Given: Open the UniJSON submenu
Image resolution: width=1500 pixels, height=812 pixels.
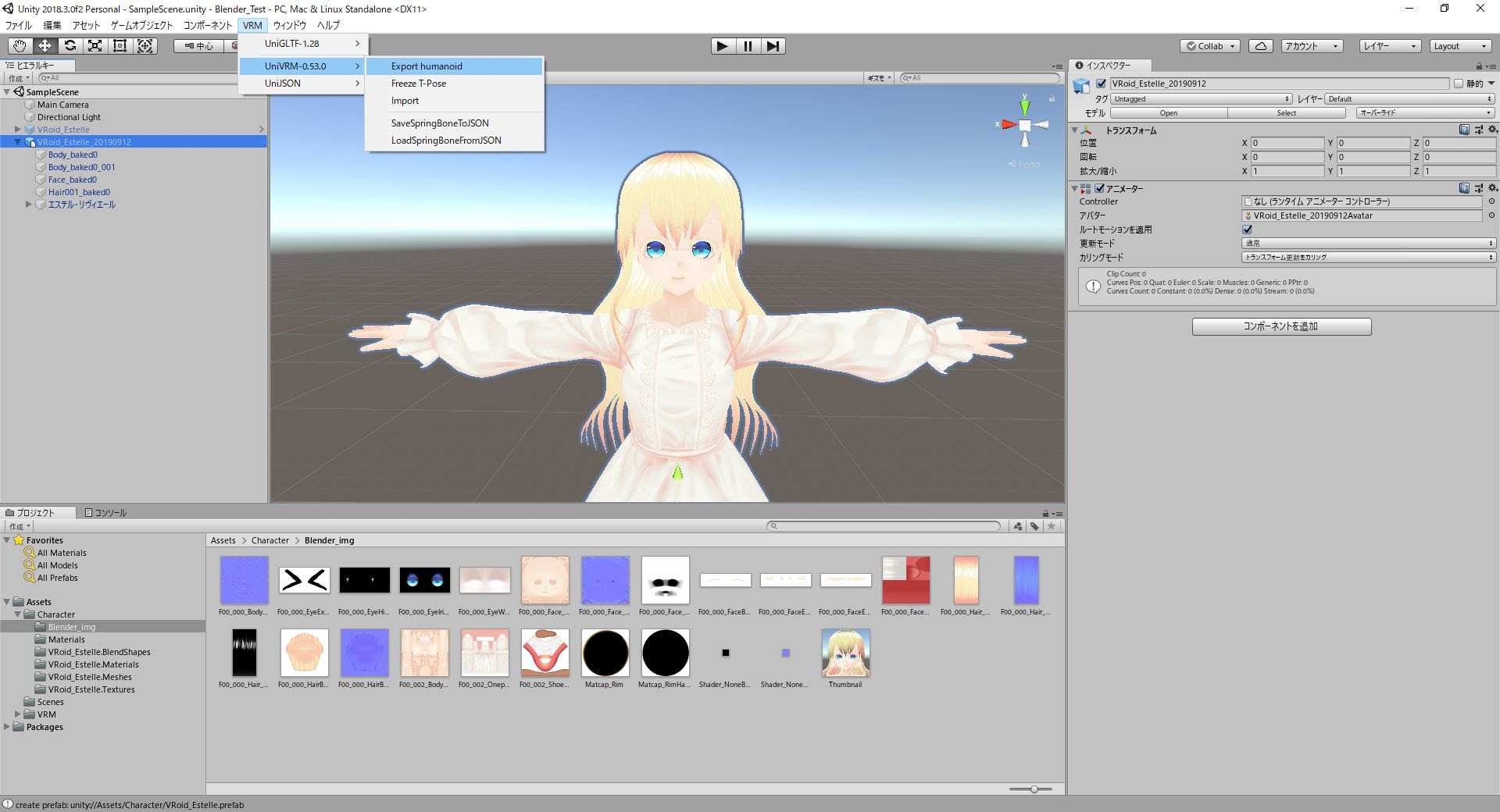Looking at the screenshot, I should 302,84.
